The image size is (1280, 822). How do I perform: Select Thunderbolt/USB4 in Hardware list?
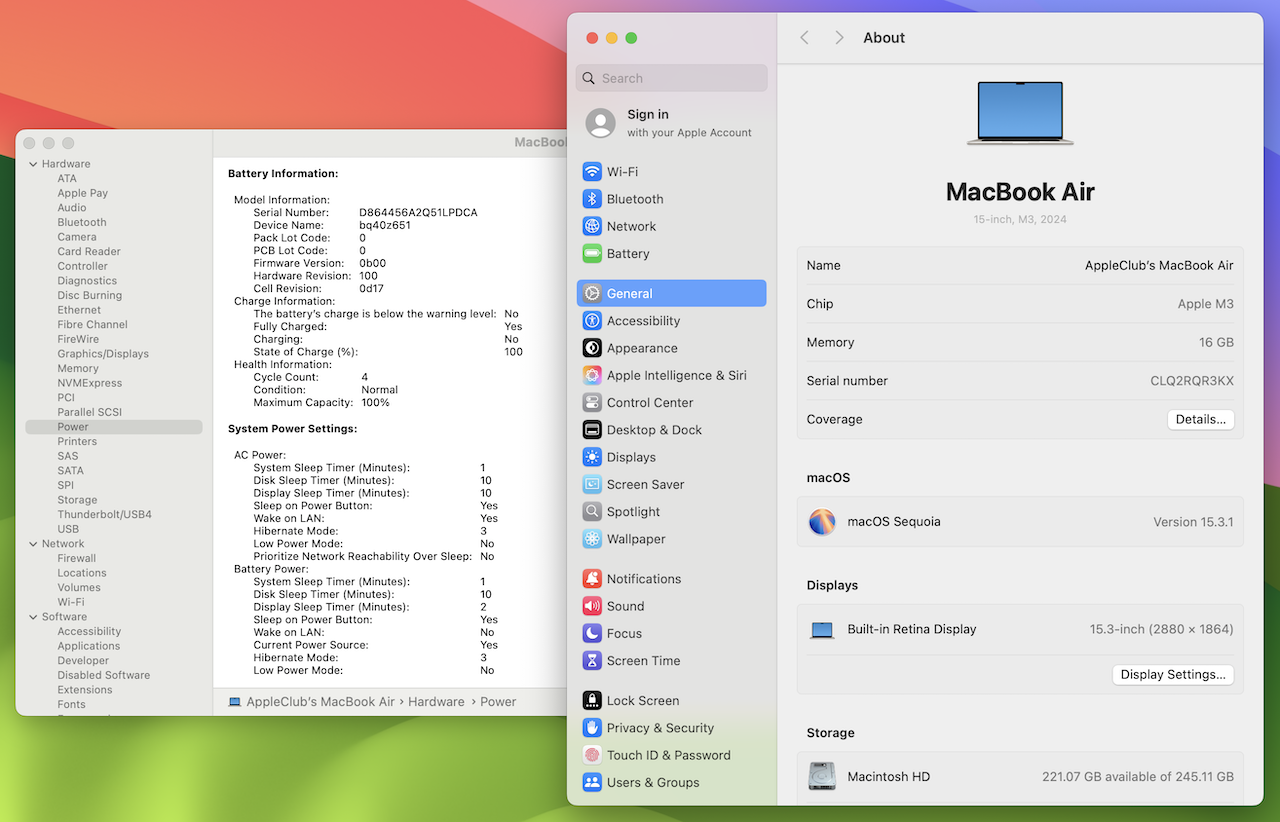[105, 514]
